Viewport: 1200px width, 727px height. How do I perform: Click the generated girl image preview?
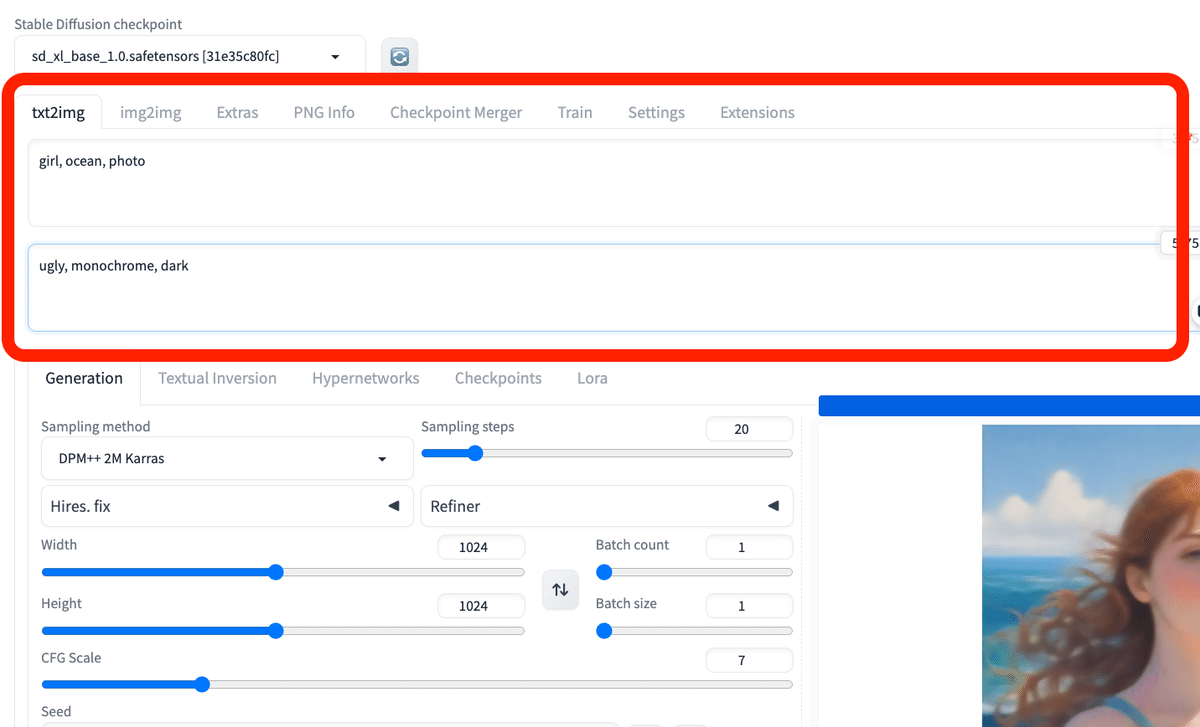pyautogui.click(x=1090, y=576)
